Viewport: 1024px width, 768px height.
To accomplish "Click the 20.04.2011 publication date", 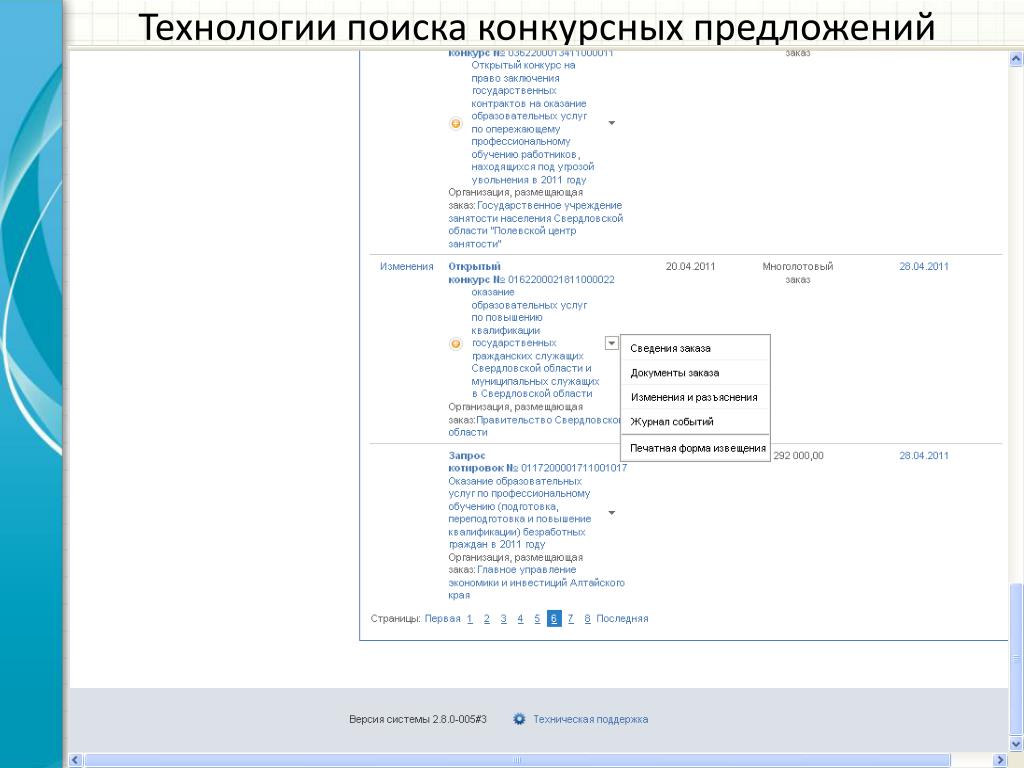I will click(690, 266).
